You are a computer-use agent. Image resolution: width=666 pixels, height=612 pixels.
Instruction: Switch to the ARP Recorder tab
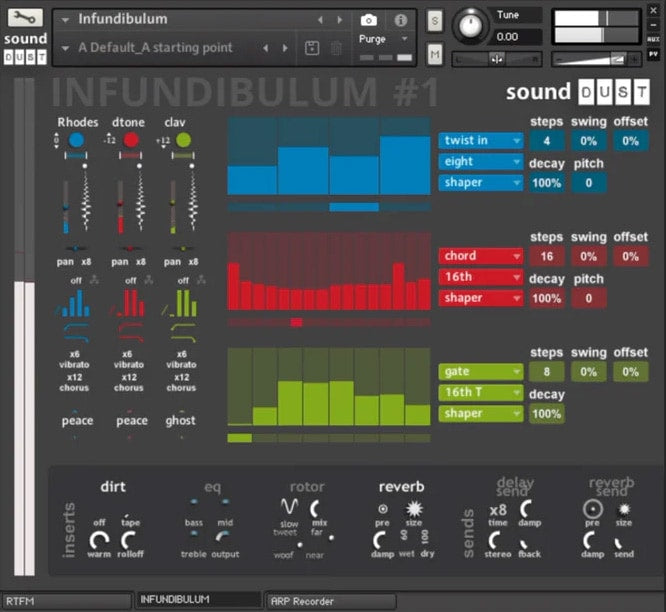[330, 600]
